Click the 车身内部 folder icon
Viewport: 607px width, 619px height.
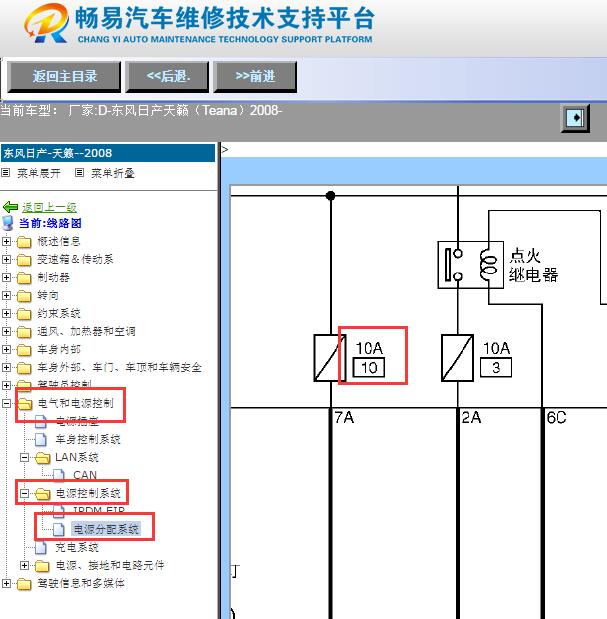(x=24, y=350)
